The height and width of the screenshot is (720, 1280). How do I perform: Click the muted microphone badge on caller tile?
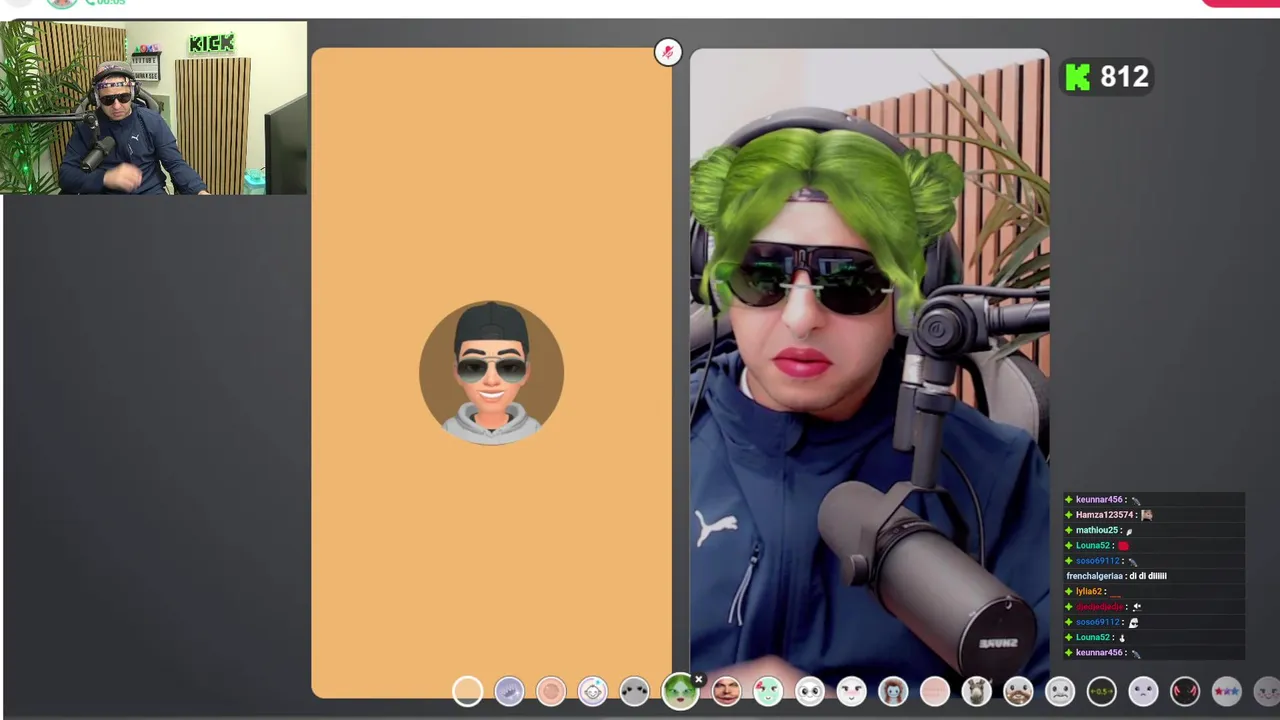(667, 52)
